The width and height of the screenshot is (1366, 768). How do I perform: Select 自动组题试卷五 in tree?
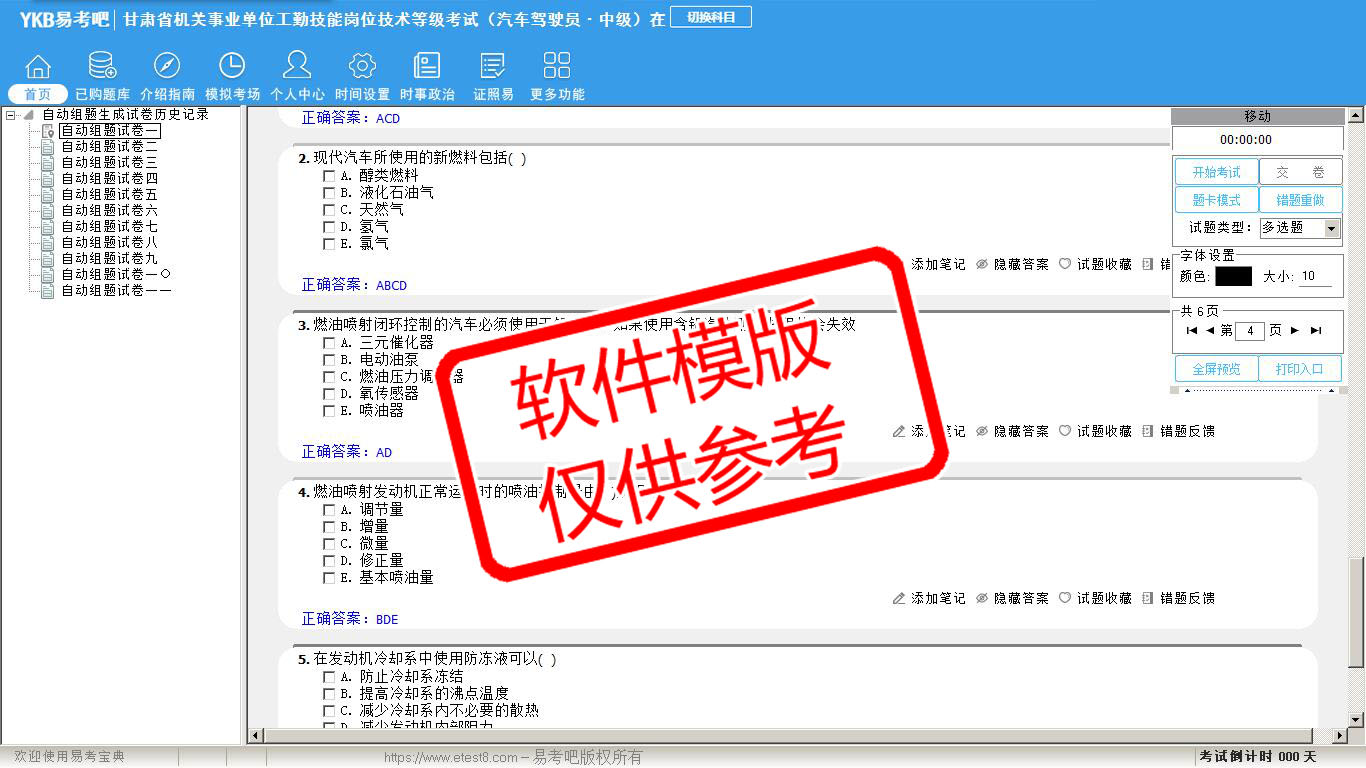pyautogui.click(x=109, y=195)
